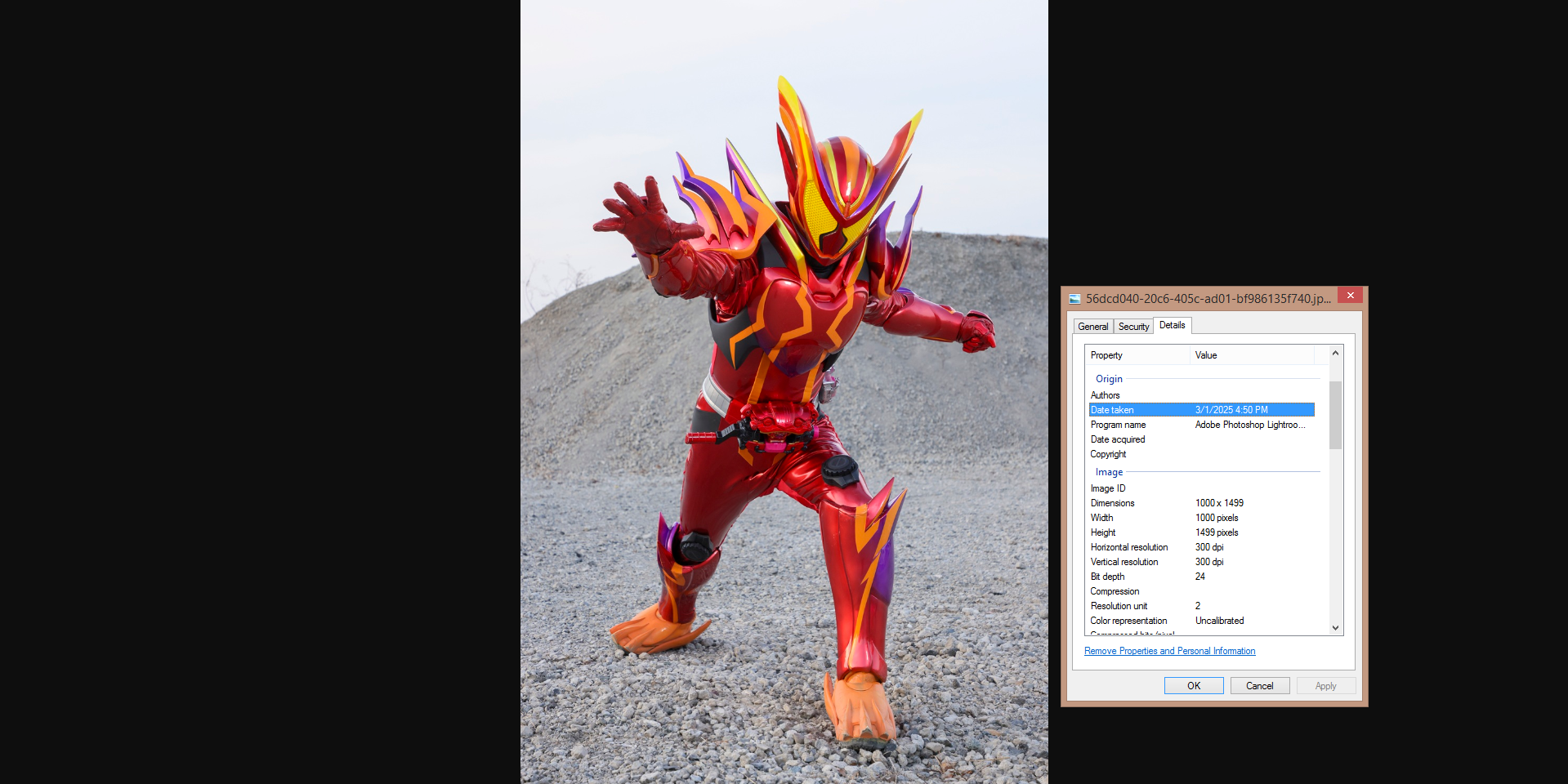
Task: Select the Copyright property row
Action: tap(1202, 454)
